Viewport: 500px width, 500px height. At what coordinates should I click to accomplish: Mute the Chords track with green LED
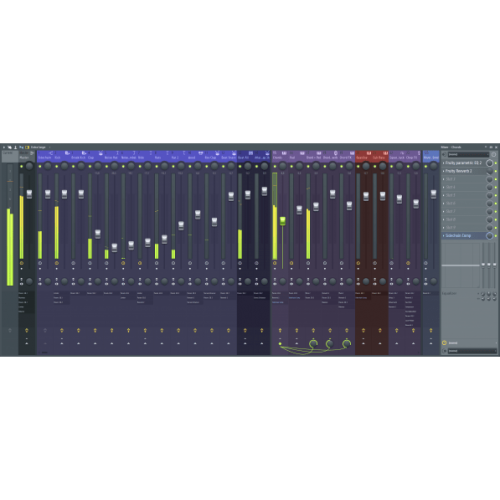tap(275, 166)
